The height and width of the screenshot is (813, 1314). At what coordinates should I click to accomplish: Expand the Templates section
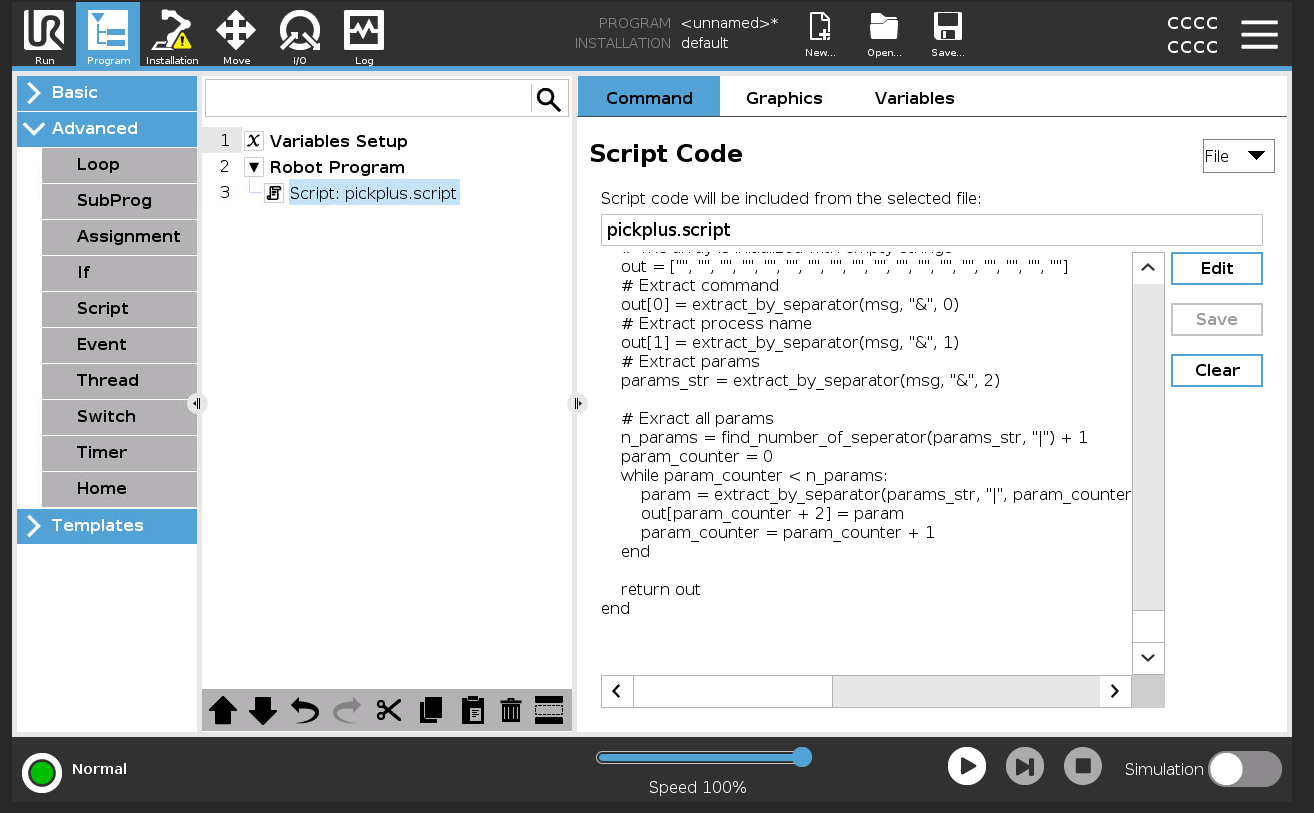pyautogui.click(x=107, y=526)
